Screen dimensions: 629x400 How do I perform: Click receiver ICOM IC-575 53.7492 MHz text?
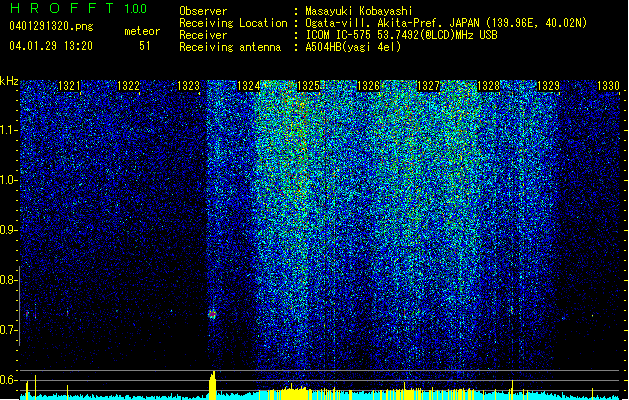402,35
